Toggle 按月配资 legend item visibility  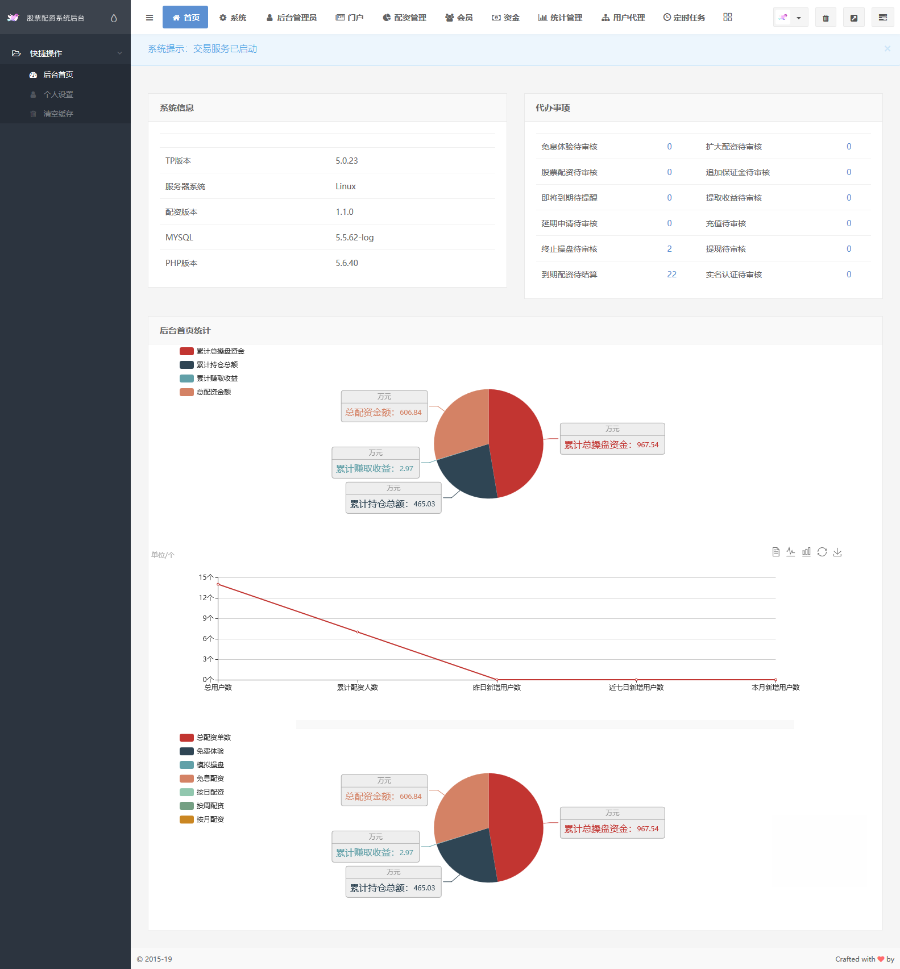(187, 819)
